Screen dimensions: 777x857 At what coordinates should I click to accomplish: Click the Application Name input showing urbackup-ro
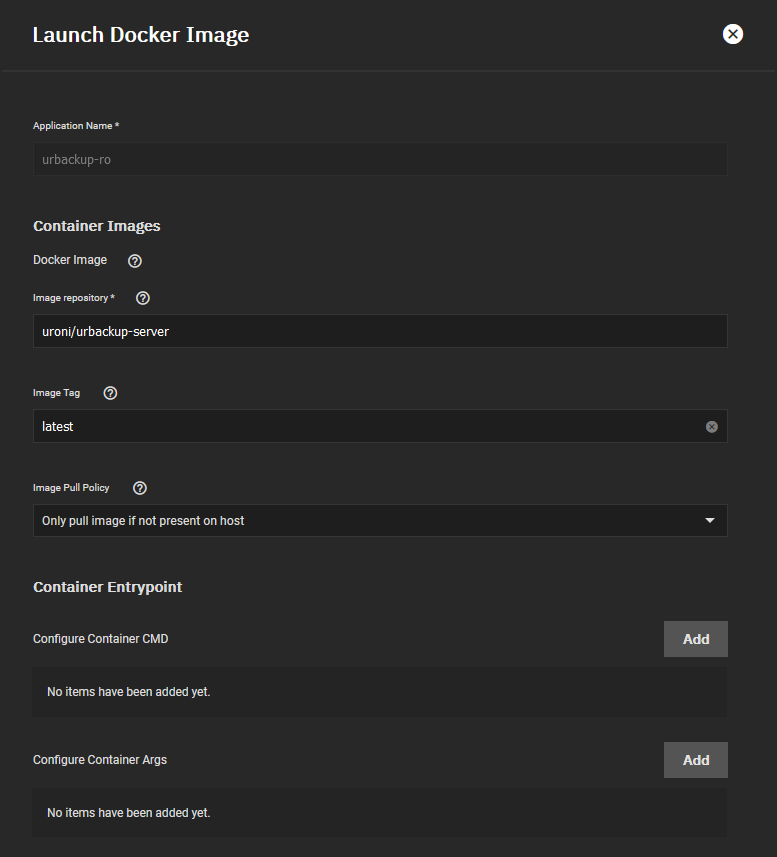(x=380, y=159)
